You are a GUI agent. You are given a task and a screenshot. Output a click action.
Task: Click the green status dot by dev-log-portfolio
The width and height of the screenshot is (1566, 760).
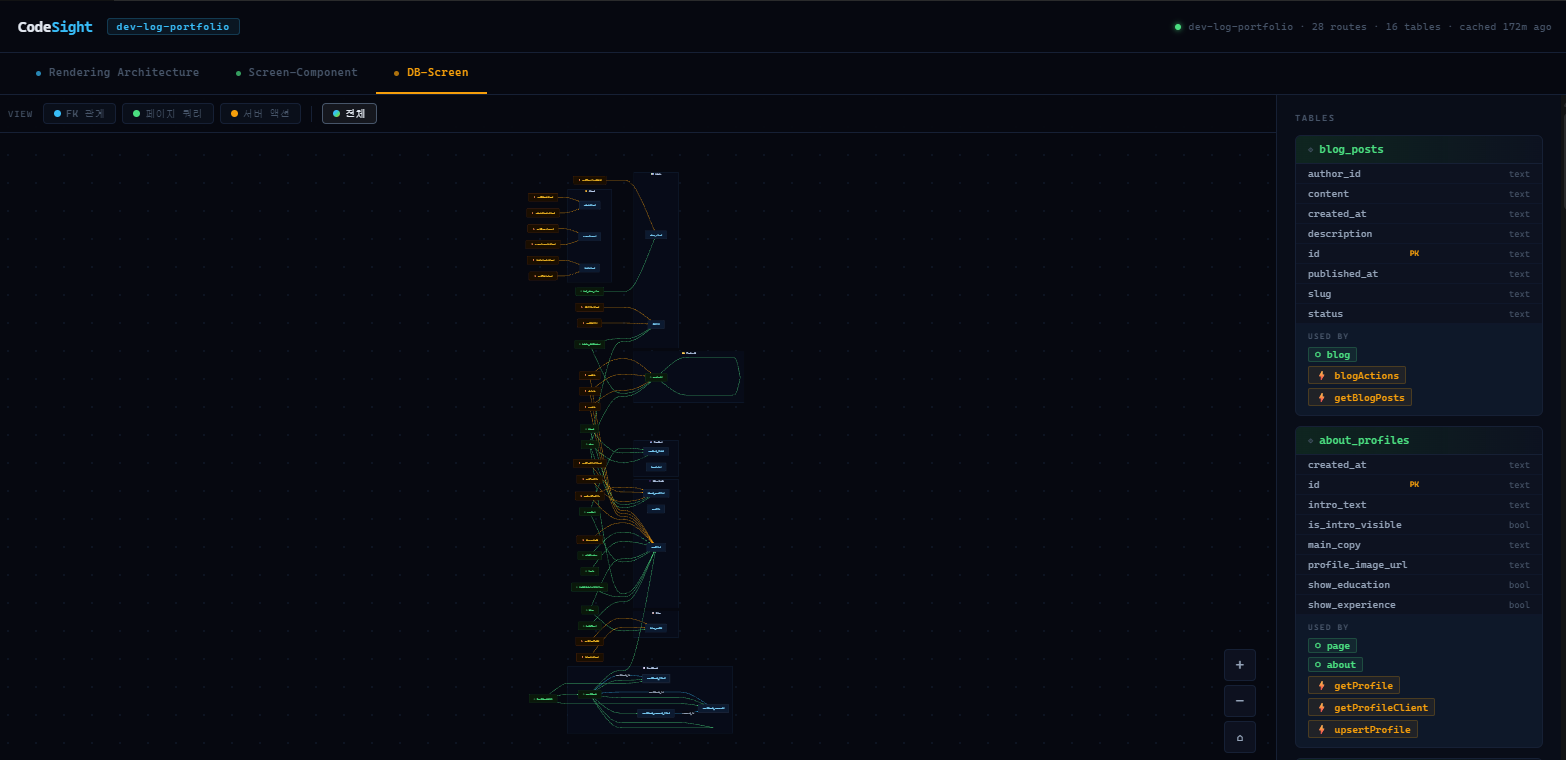(1178, 27)
